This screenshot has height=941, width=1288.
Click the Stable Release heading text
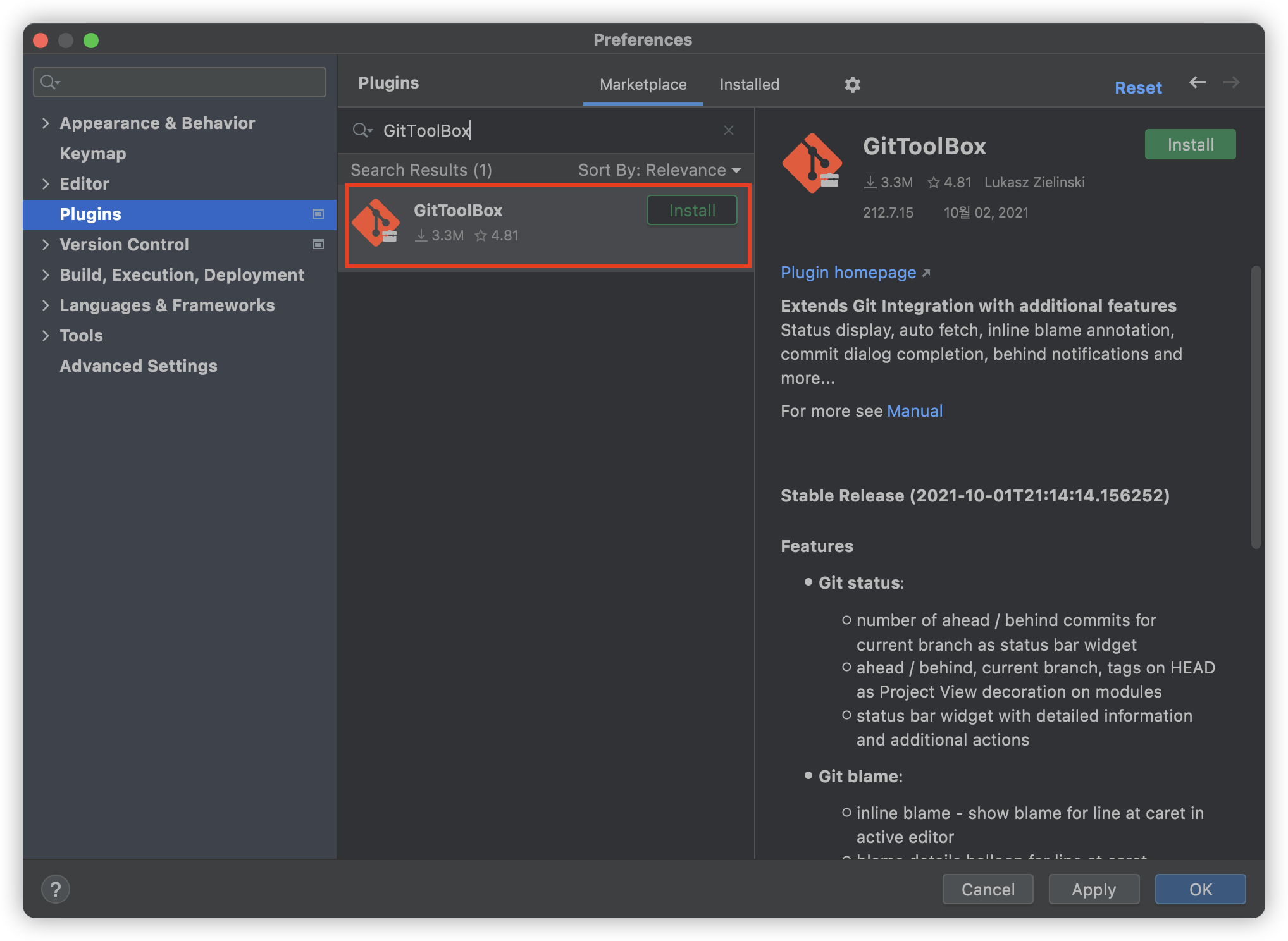pyautogui.click(x=975, y=496)
